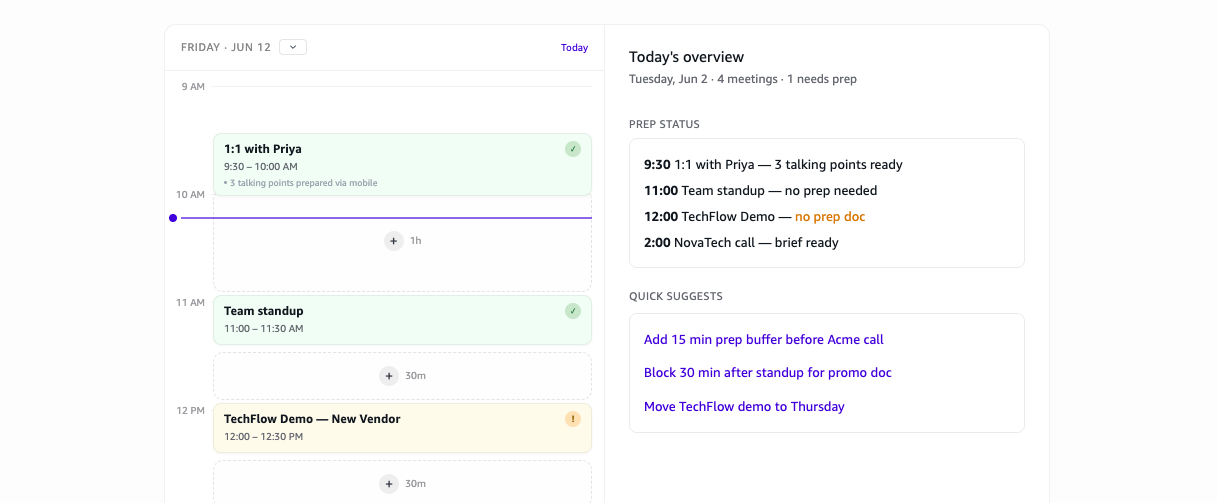The width and height of the screenshot is (1217, 503).
Task: Click the orange 'no prep doc' text
Action: 830,217
